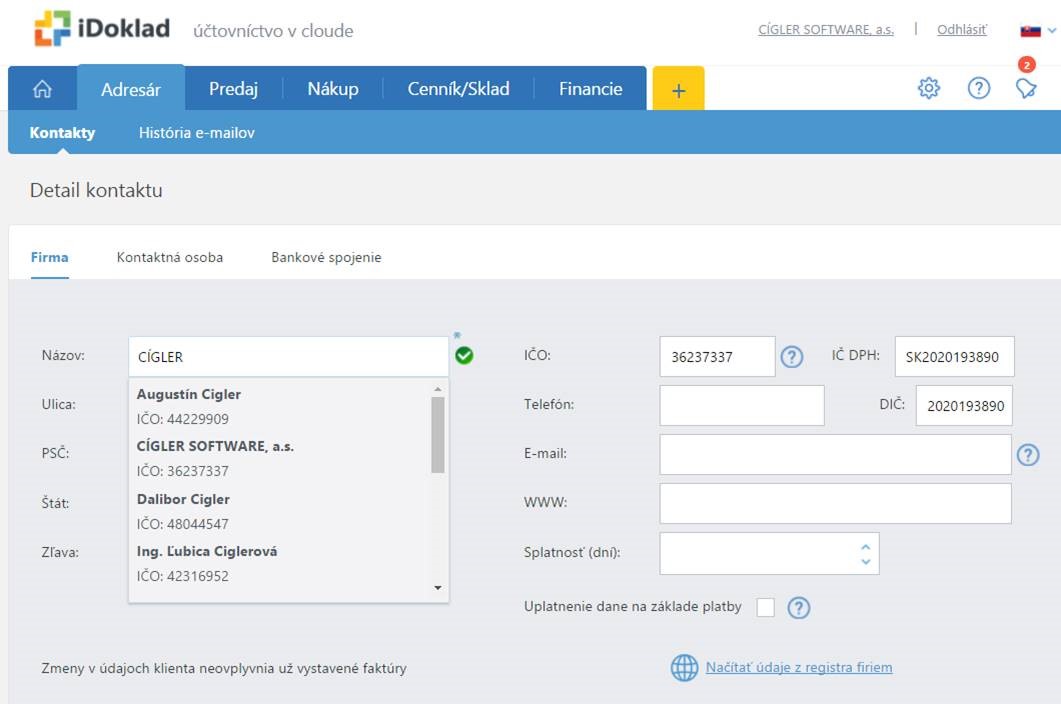The width and height of the screenshot is (1061, 704).
Task: Click the yellow plus quick-add button
Action: coord(678,89)
